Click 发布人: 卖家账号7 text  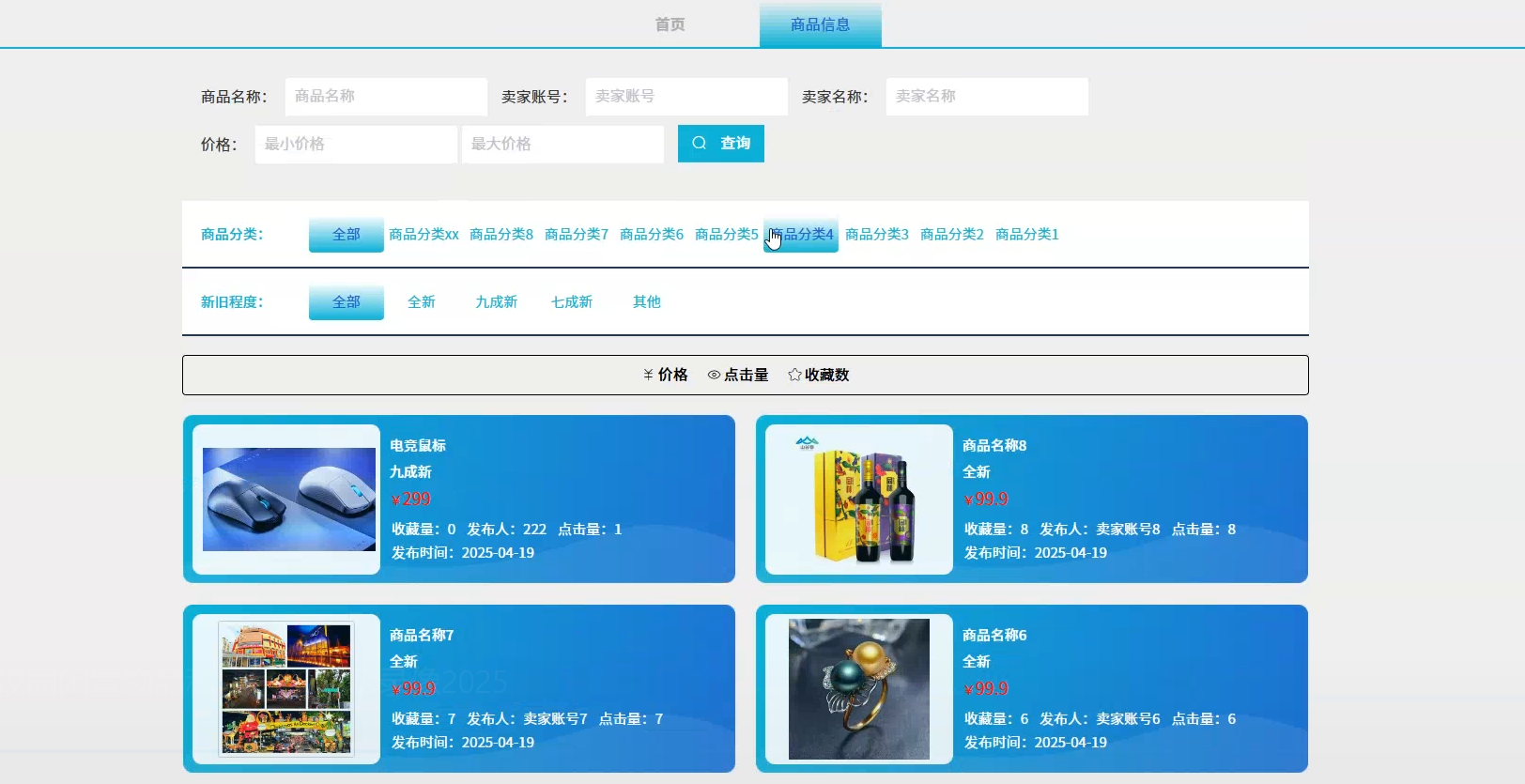tap(527, 719)
